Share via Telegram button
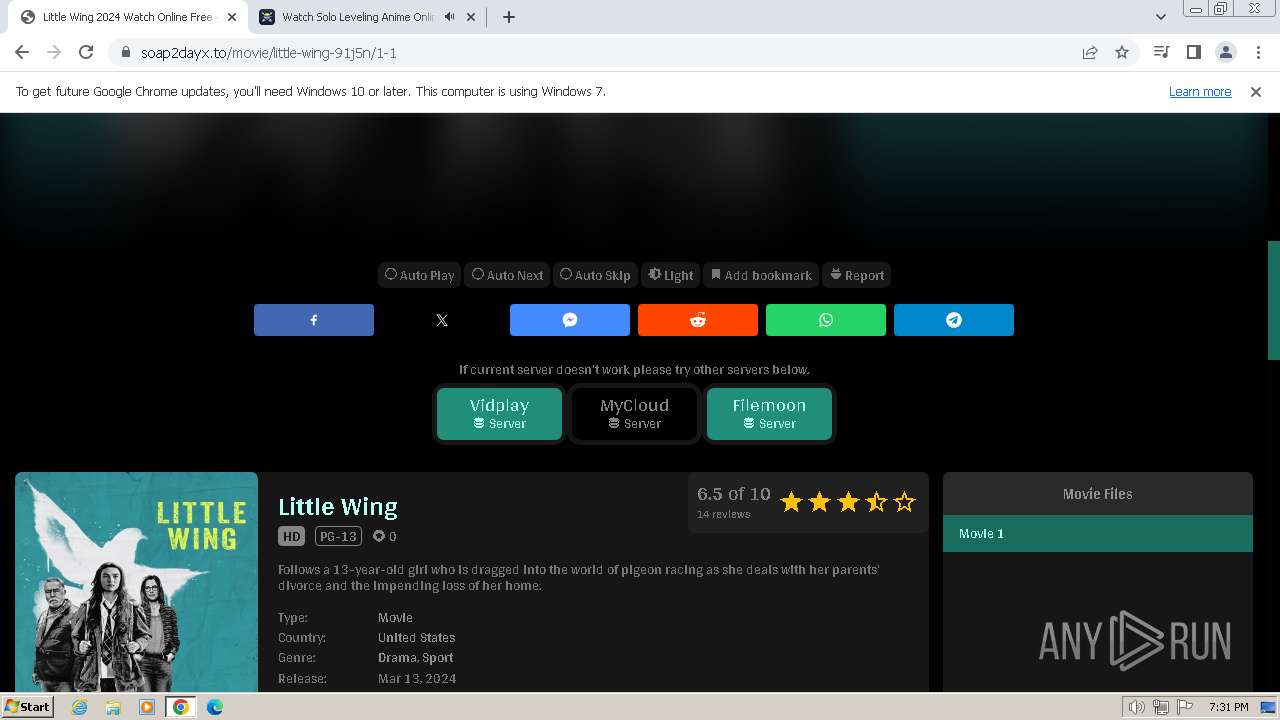Screen dimensions: 1280x720 tap(954, 320)
